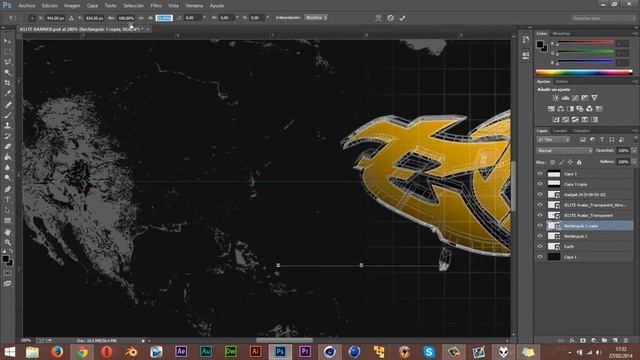
Task: Open the Interpolación dropdown
Action: pyautogui.click(x=316, y=18)
